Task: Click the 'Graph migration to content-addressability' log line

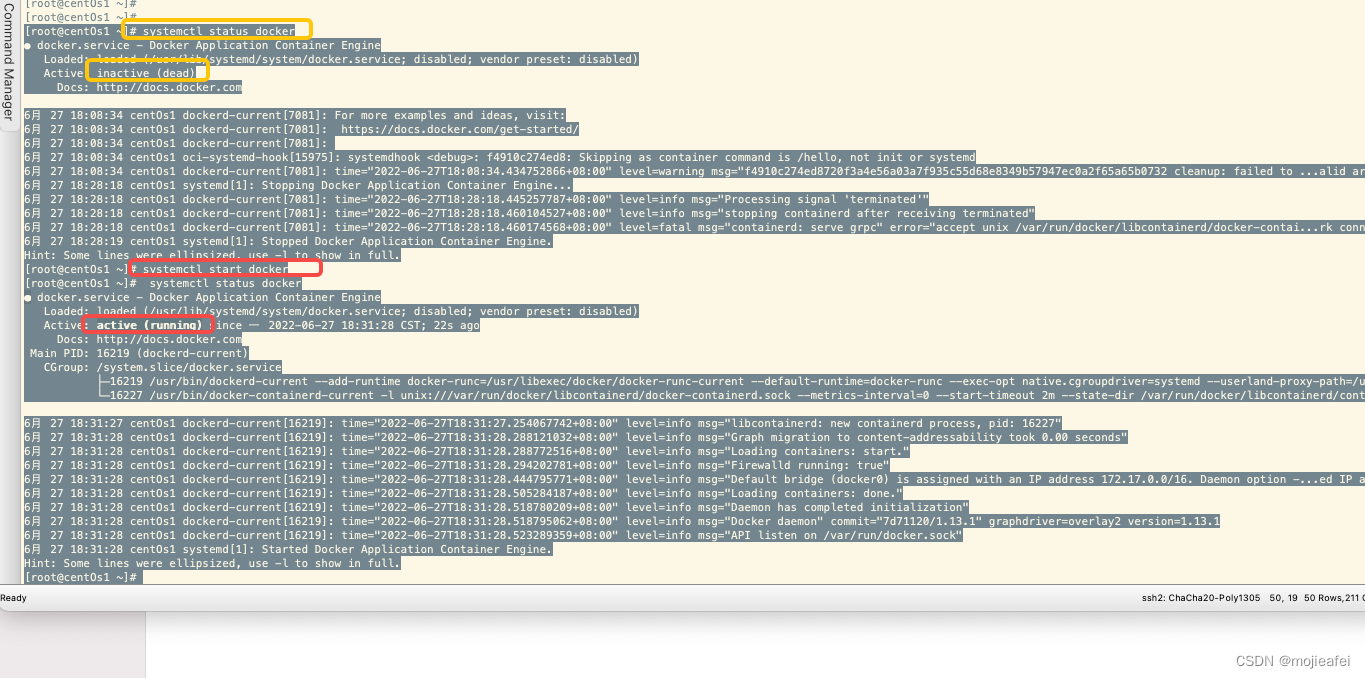Action: pyautogui.click(x=576, y=437)
